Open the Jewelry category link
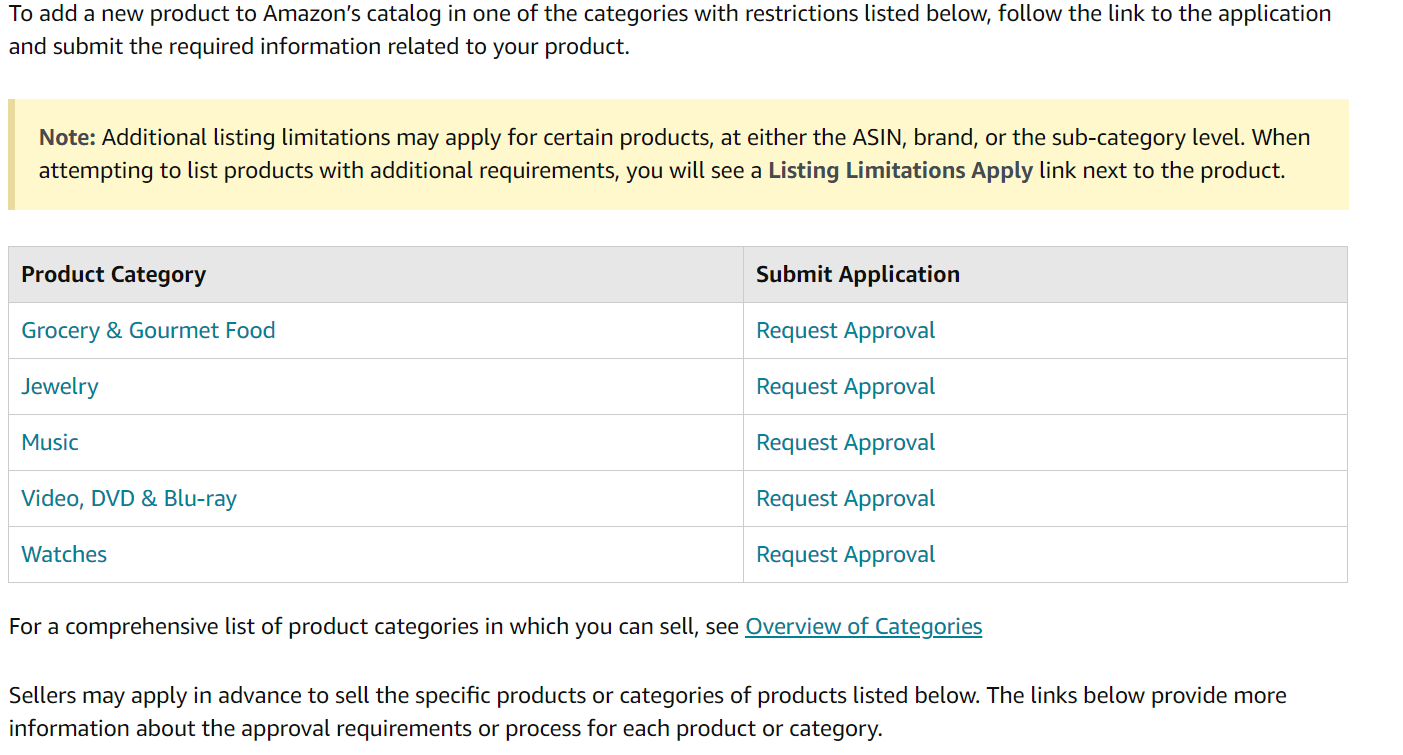Screen dimensions: 1403x755 pos(60,387)
